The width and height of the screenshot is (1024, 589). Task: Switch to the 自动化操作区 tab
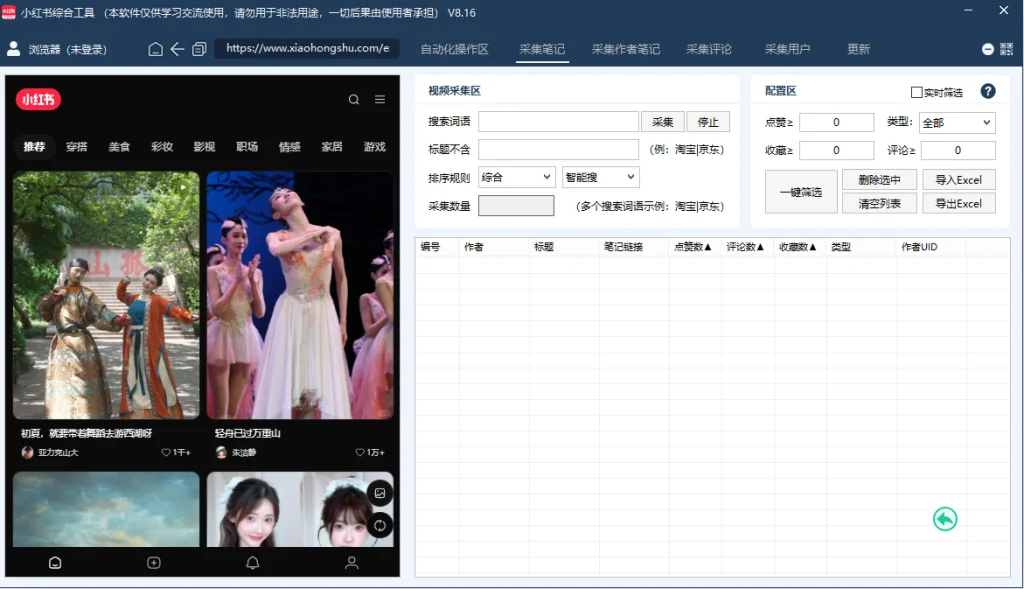(455, 49)
